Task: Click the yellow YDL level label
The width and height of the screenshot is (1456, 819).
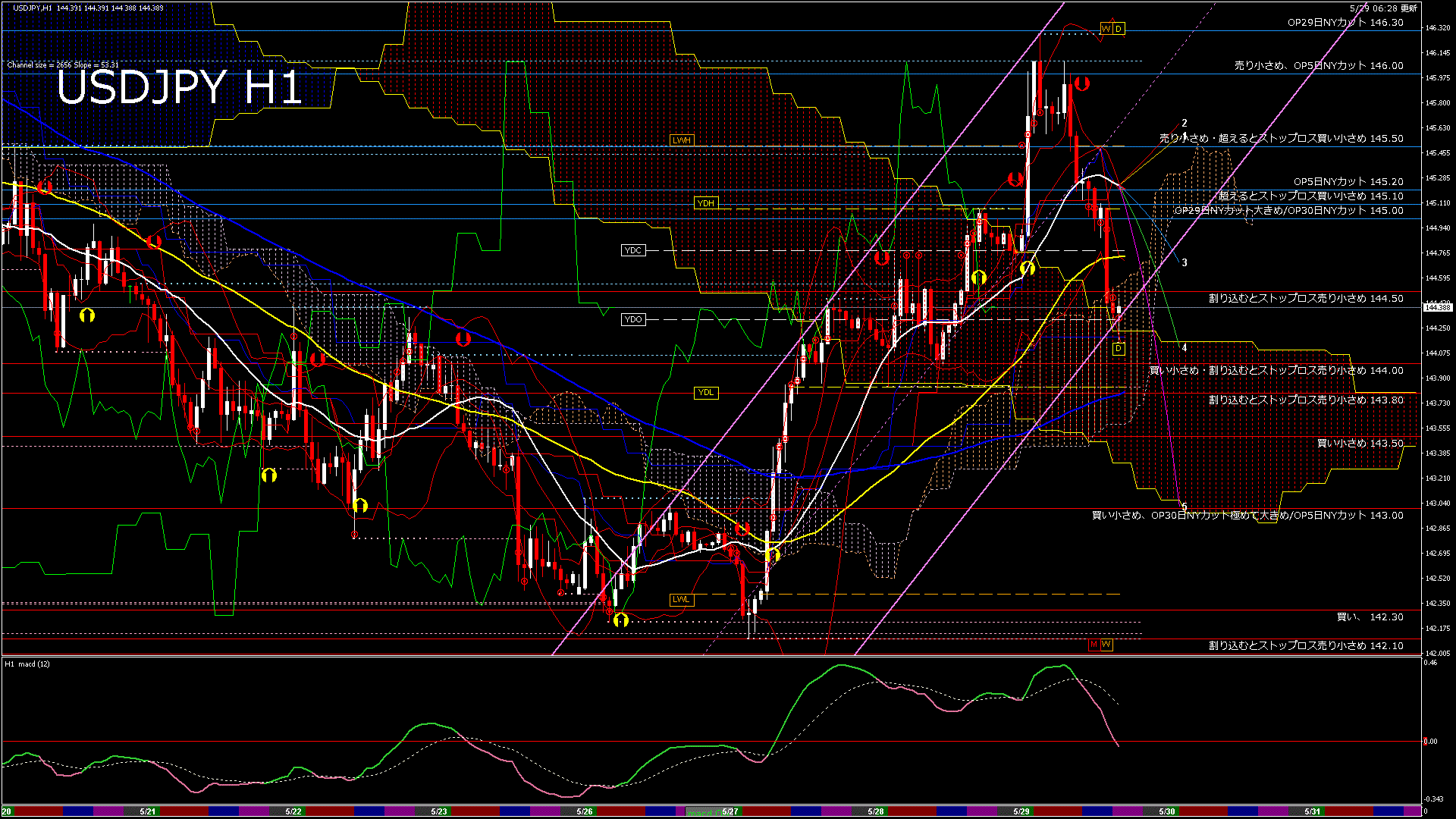Action: (705, 392)
